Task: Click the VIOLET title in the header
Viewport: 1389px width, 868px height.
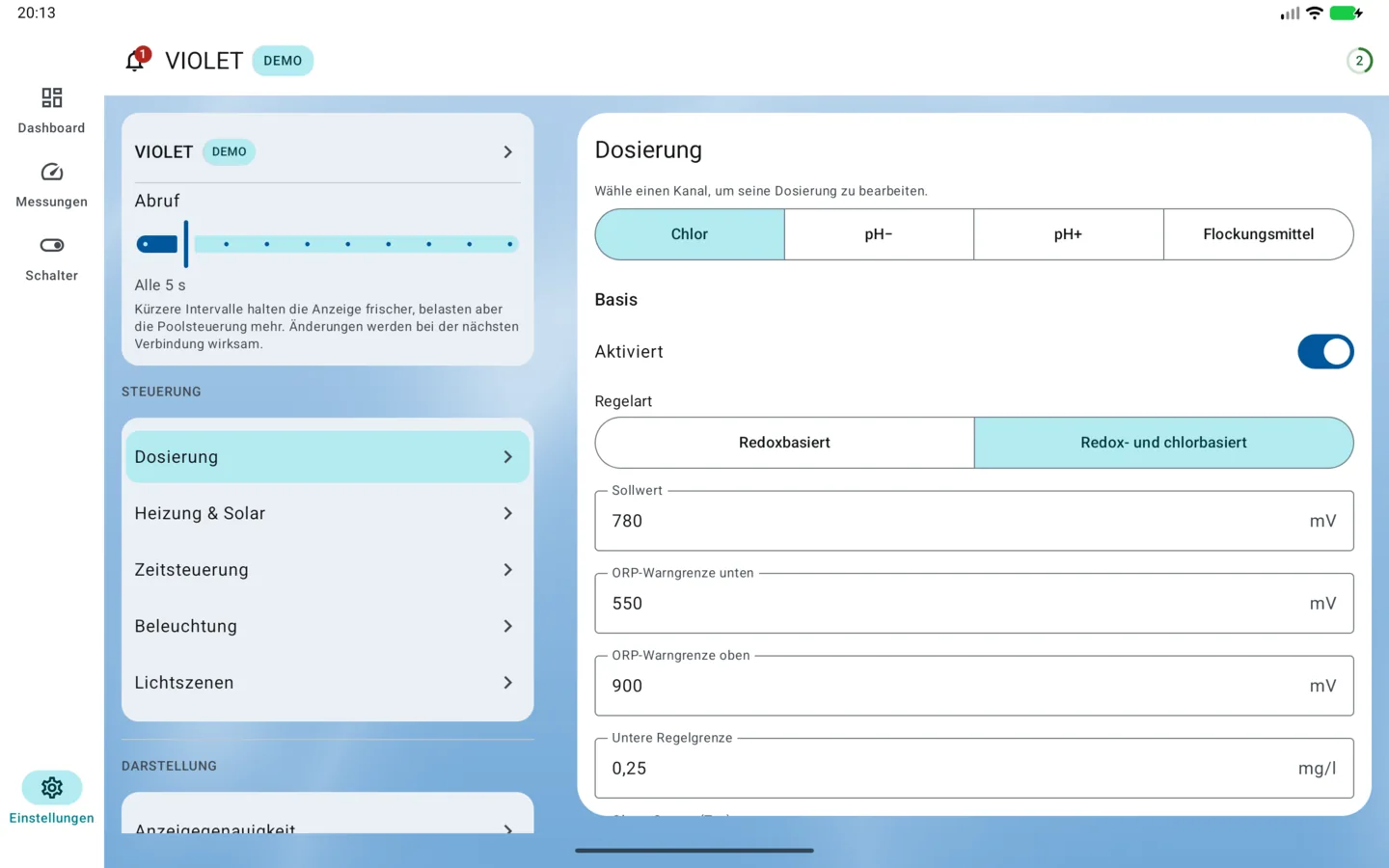Action: pyautogui.click(x=204, y=61)
